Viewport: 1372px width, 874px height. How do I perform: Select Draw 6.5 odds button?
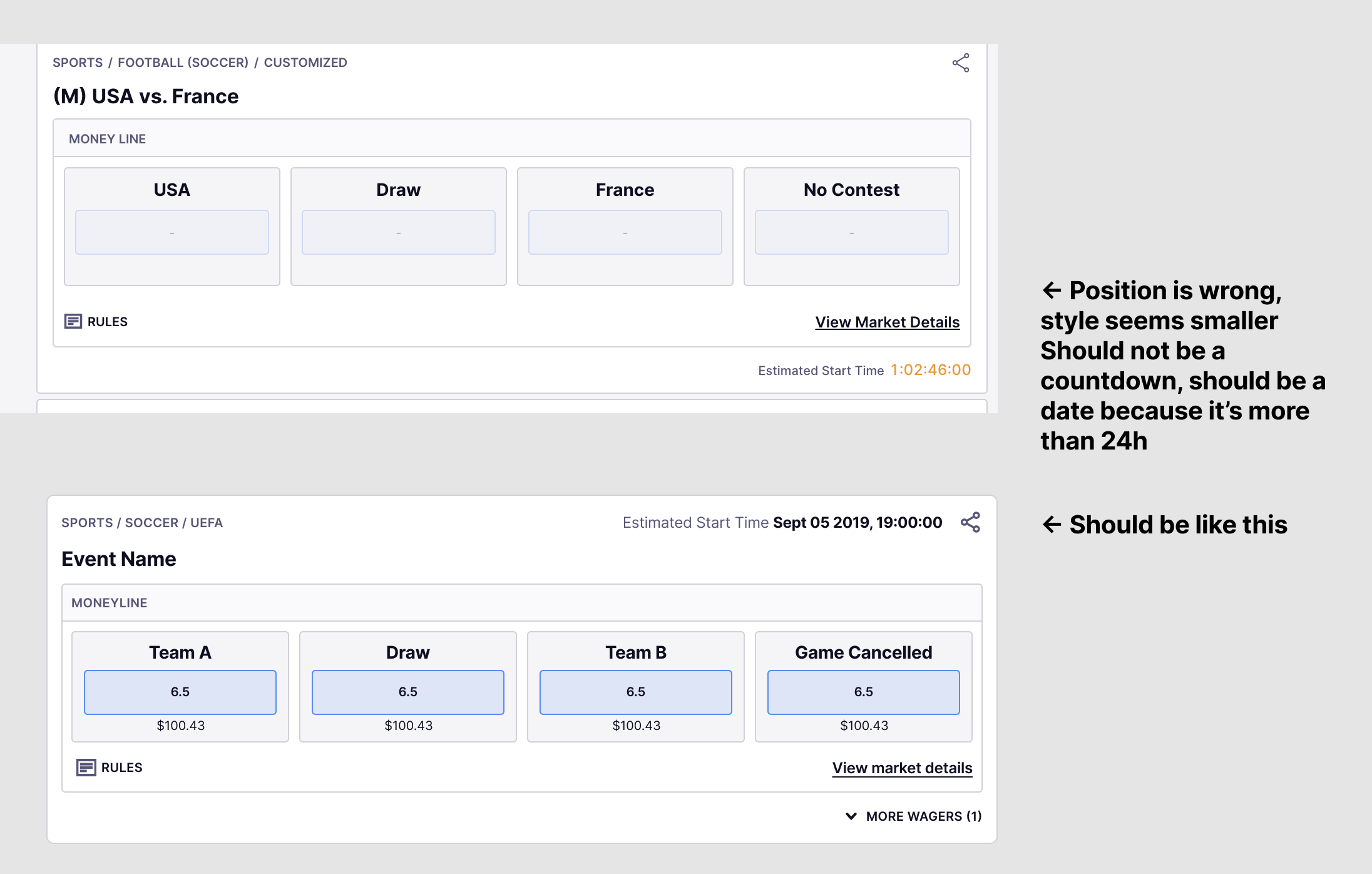[x=408, y=692]
